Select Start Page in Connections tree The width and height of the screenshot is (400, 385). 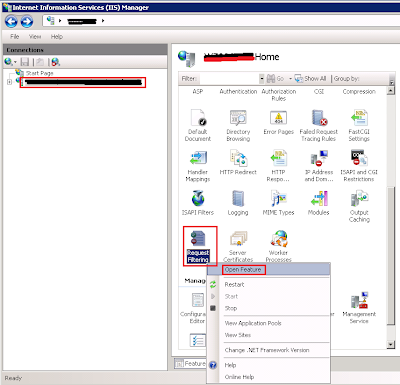39,73
